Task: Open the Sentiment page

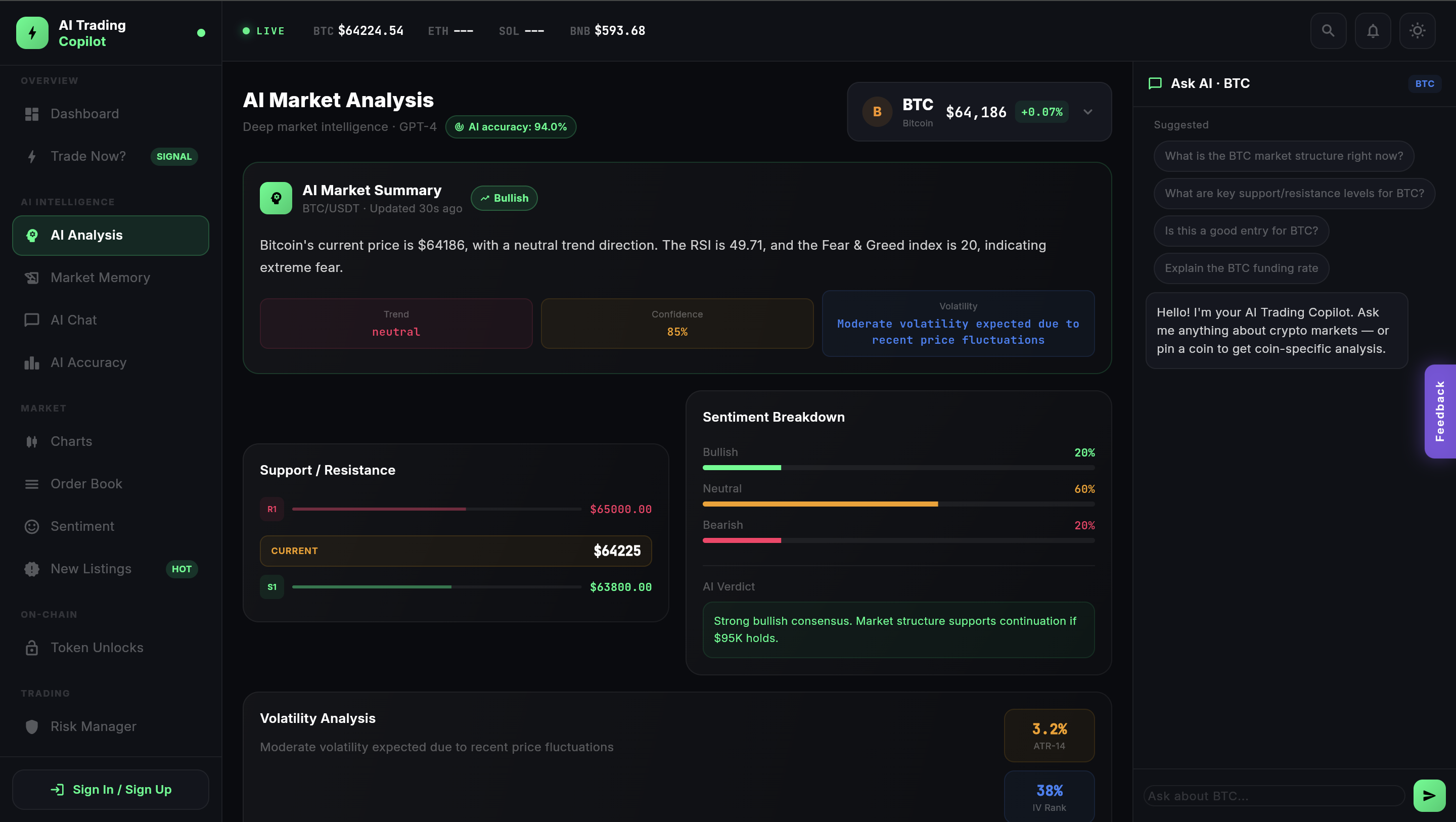Action: [x=111, y=526]
